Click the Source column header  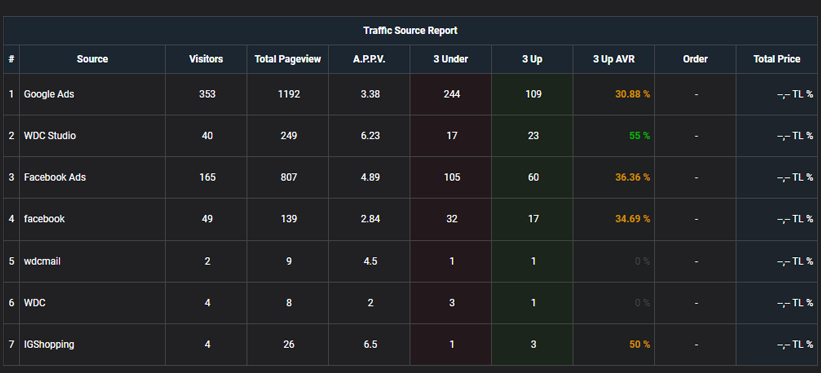(92, 59)
